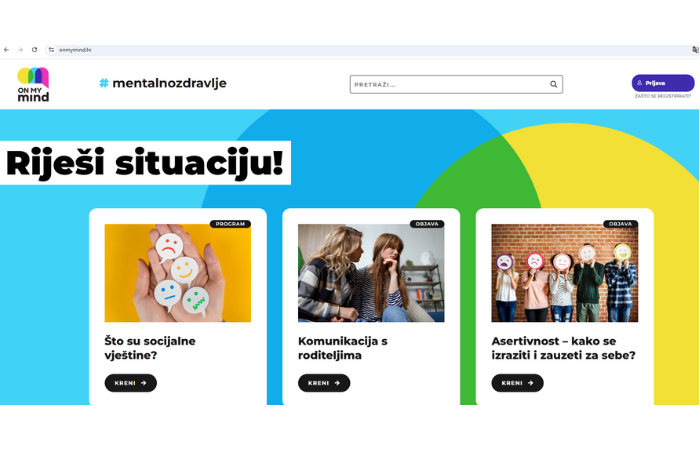Open the brick wall group thumbnail
Viewport: 700px width, 450px height.
click(565, 273)
